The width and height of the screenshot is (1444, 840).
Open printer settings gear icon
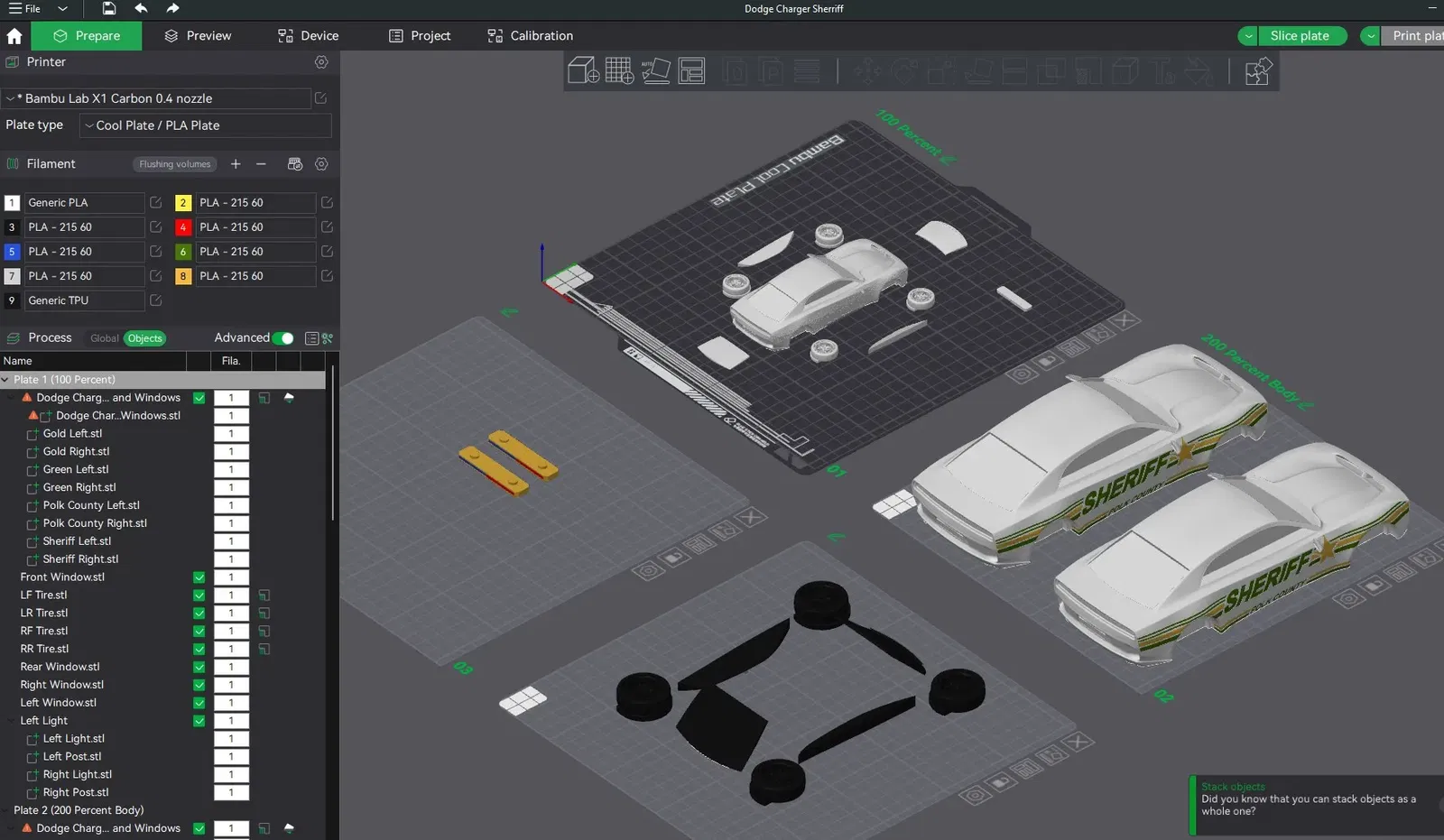pos(321,62)
